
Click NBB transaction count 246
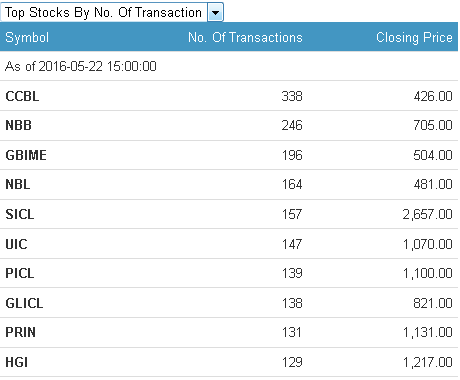click(x=292, y=125)
